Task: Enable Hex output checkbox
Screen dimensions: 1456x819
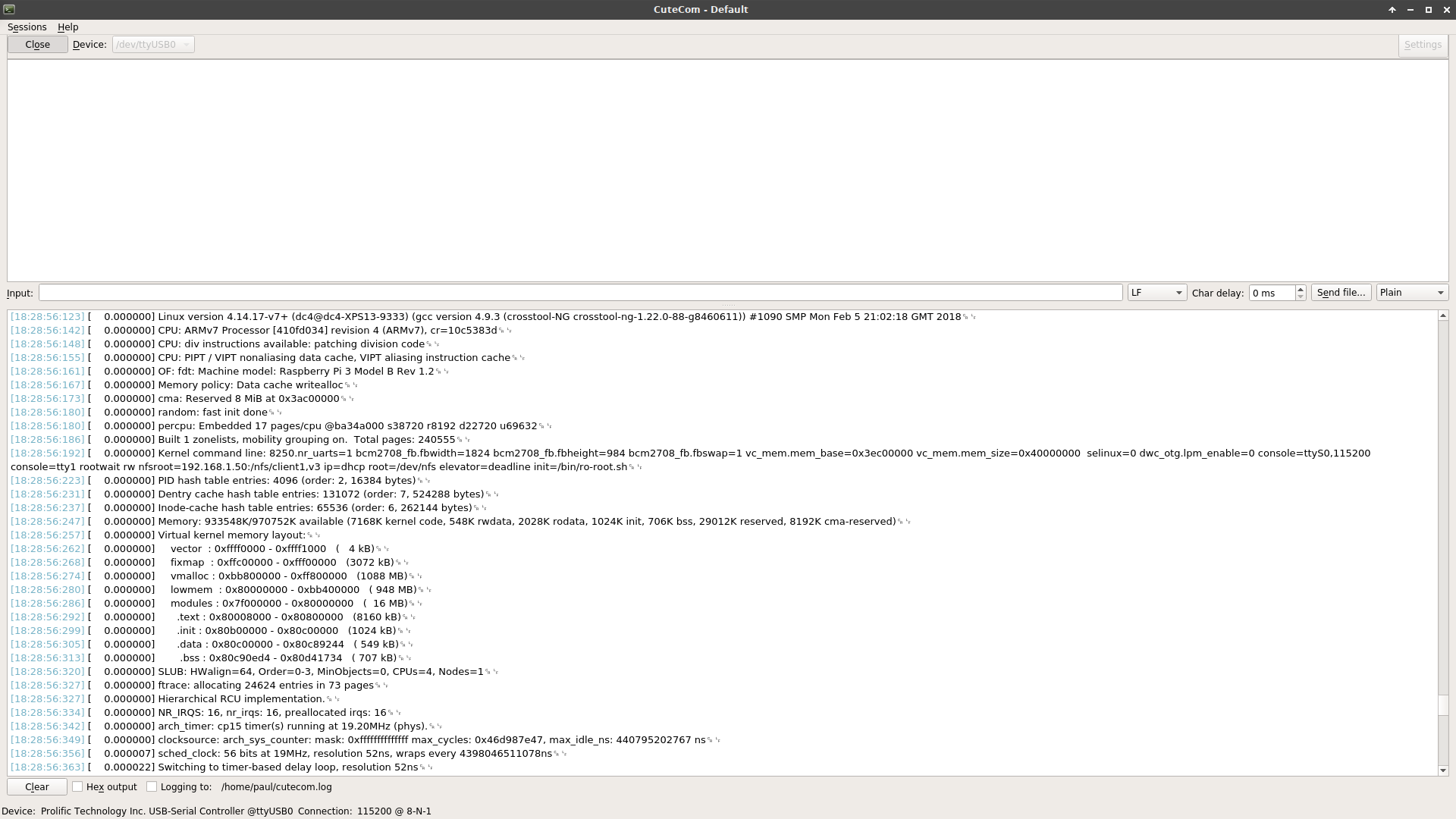Action: tap(78, 787)
